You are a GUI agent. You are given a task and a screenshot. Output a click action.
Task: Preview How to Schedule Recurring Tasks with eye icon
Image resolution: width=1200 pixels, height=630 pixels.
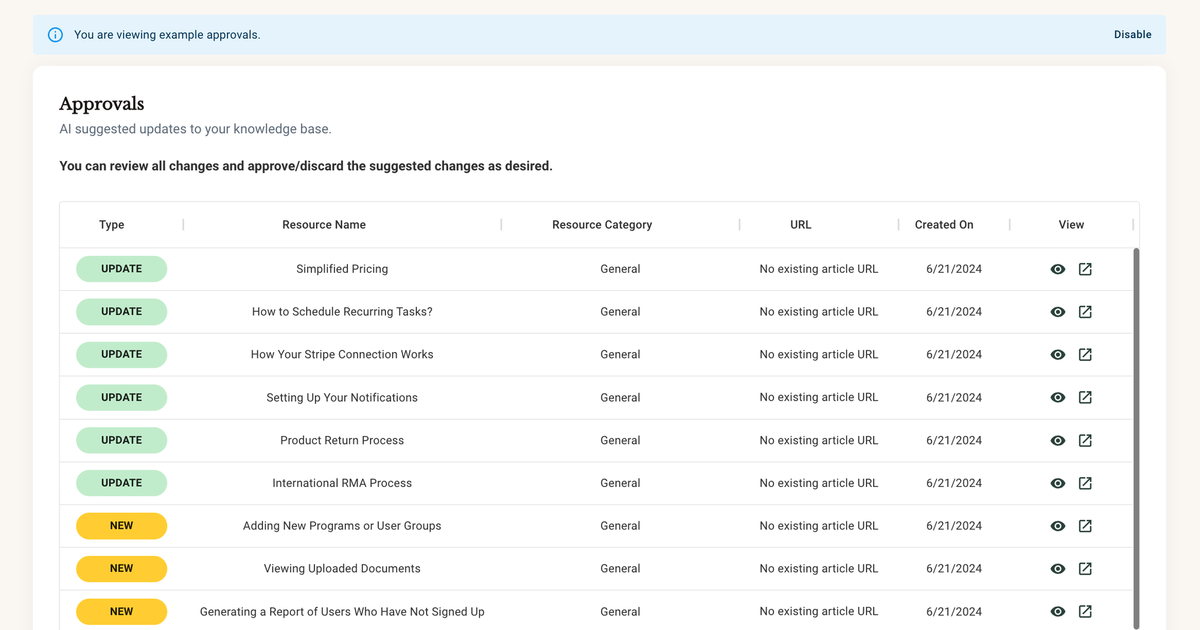pos(1057,312)
